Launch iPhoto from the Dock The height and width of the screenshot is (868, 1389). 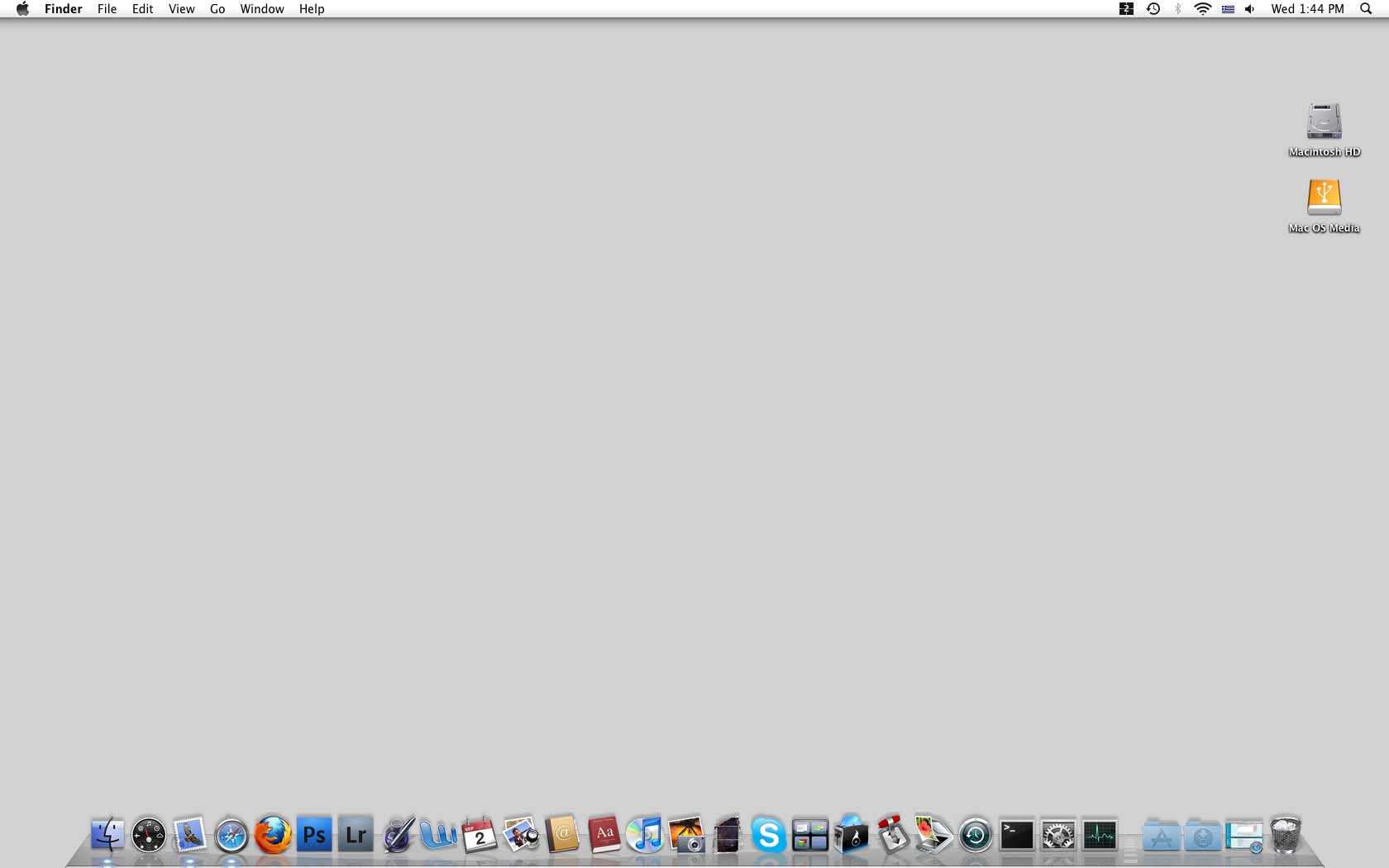click(x=521, y=835)
